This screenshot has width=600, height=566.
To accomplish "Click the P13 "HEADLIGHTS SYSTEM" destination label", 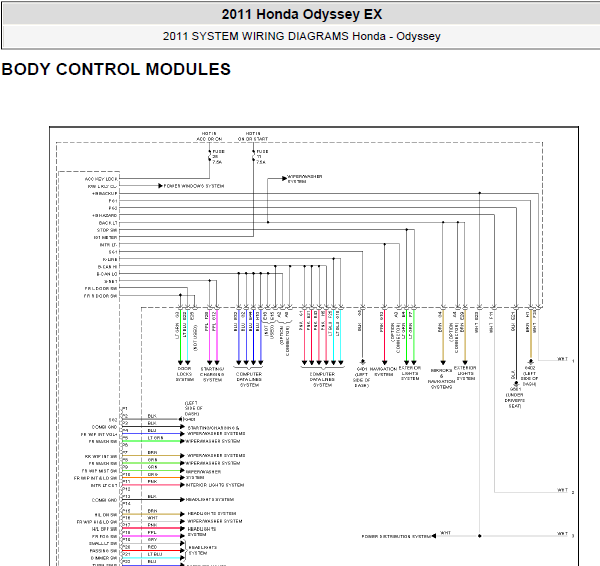I will click(x=210, y=499).
